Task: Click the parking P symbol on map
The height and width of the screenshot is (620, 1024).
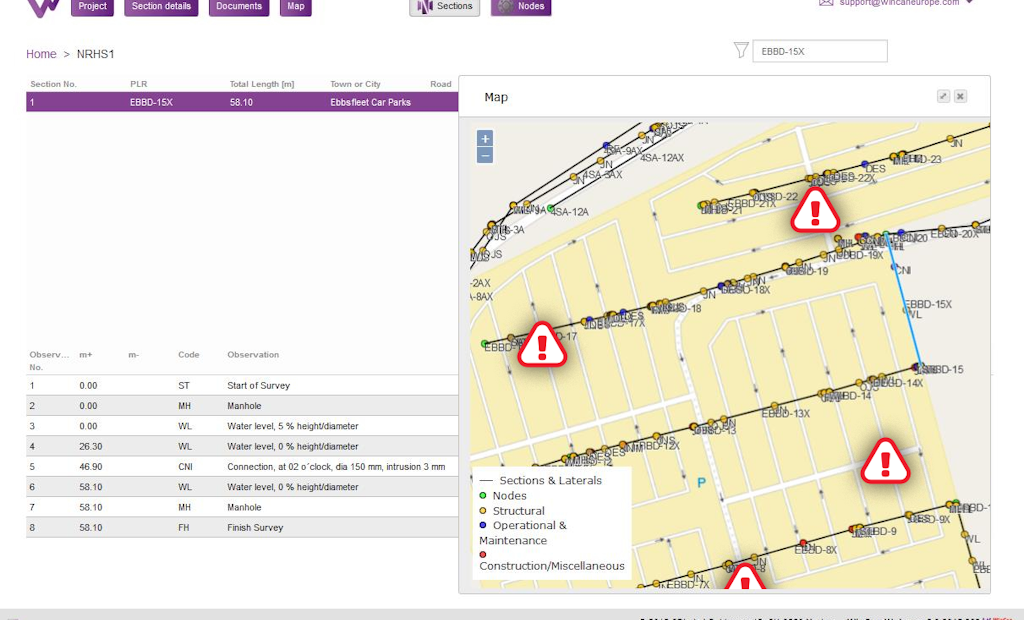Action: click(x=701, y=483)
